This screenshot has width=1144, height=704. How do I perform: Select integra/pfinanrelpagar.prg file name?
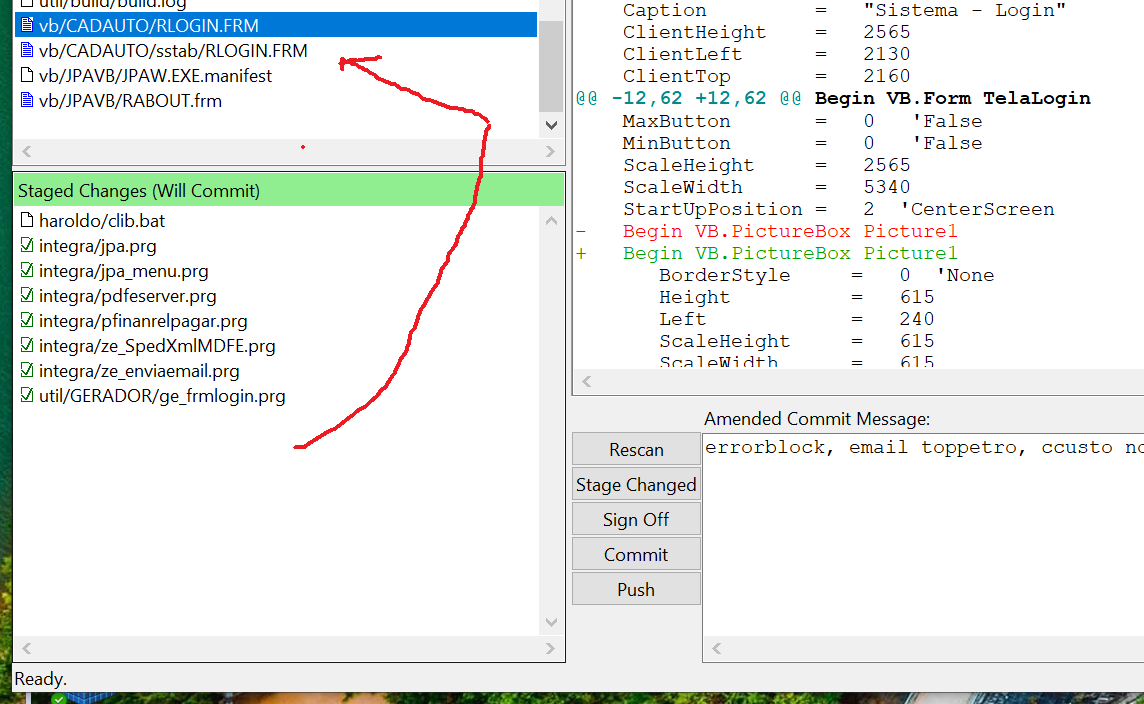(143, 321)
